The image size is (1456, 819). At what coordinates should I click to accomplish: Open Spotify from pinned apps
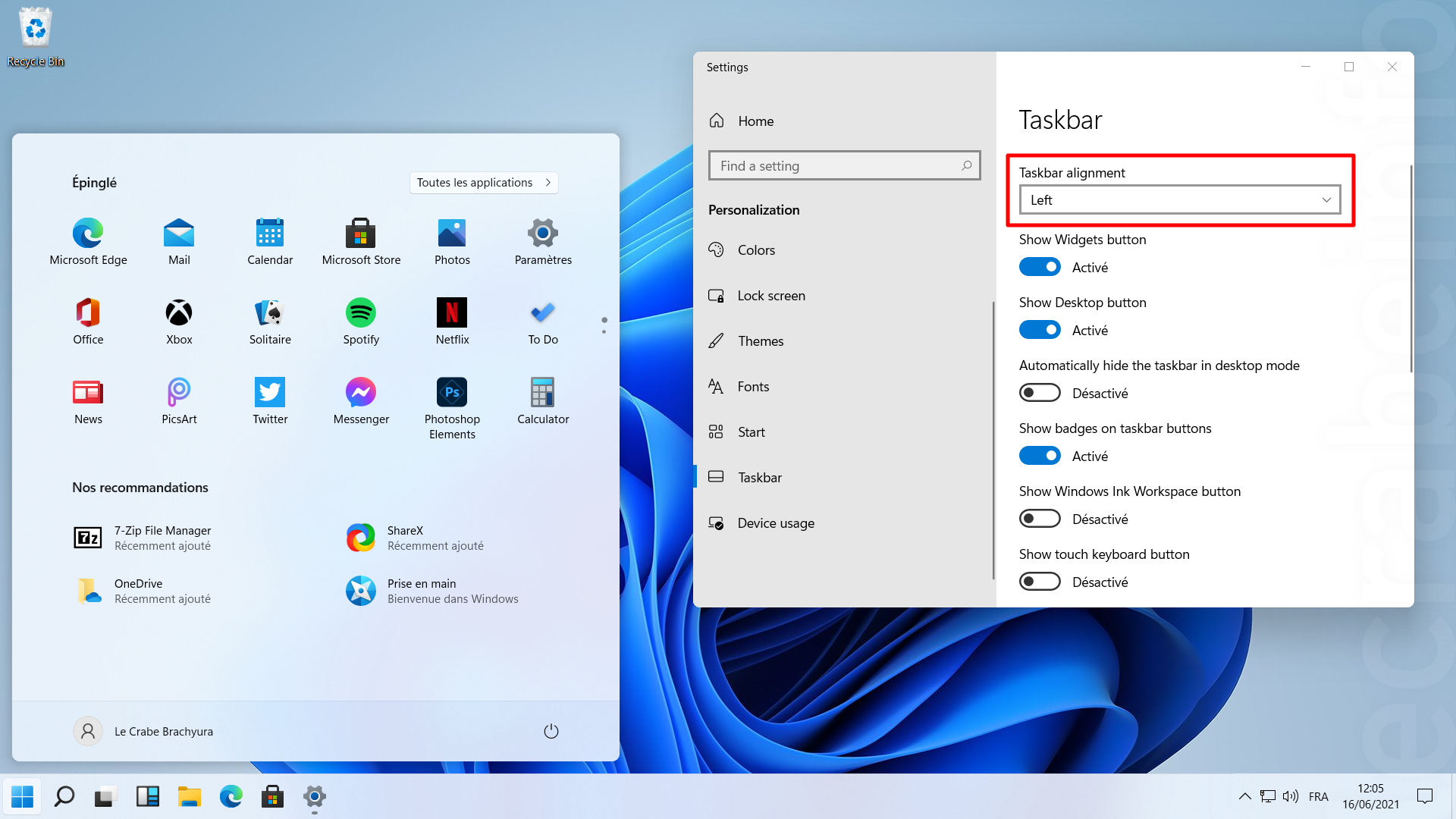point(361,322)
